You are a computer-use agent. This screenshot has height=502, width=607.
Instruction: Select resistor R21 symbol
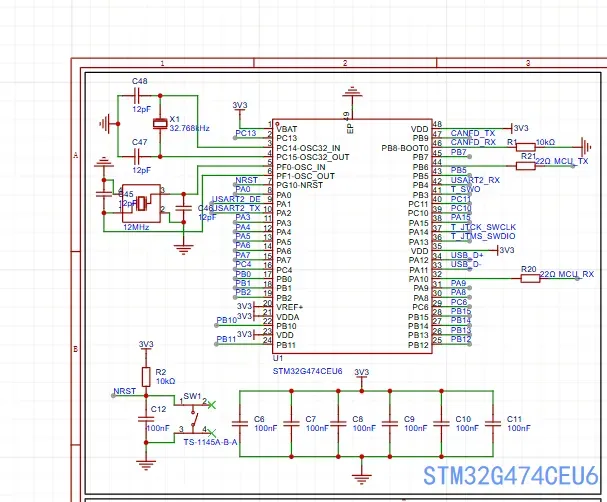pyautogui.click(x=526, y=166)
